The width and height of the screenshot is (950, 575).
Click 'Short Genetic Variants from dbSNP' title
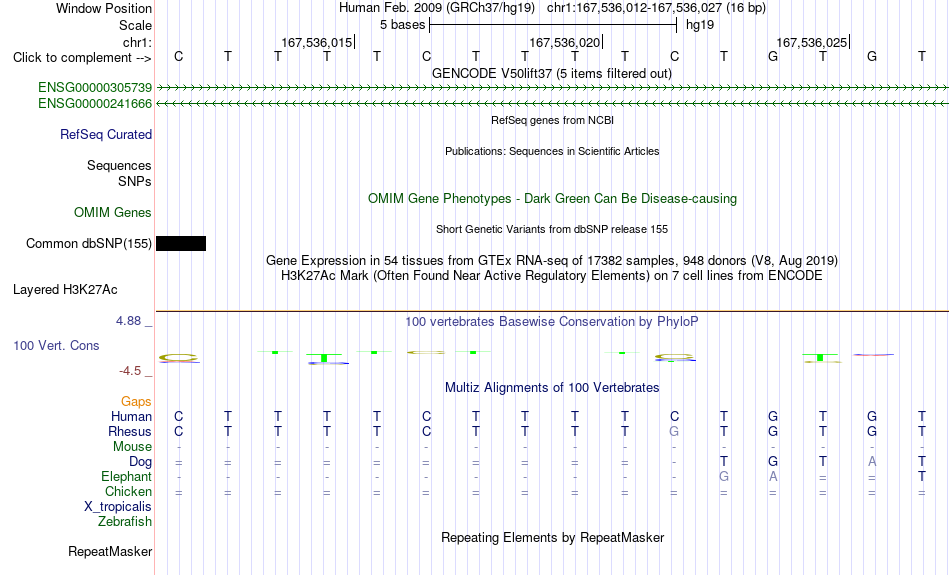point(552,230)
